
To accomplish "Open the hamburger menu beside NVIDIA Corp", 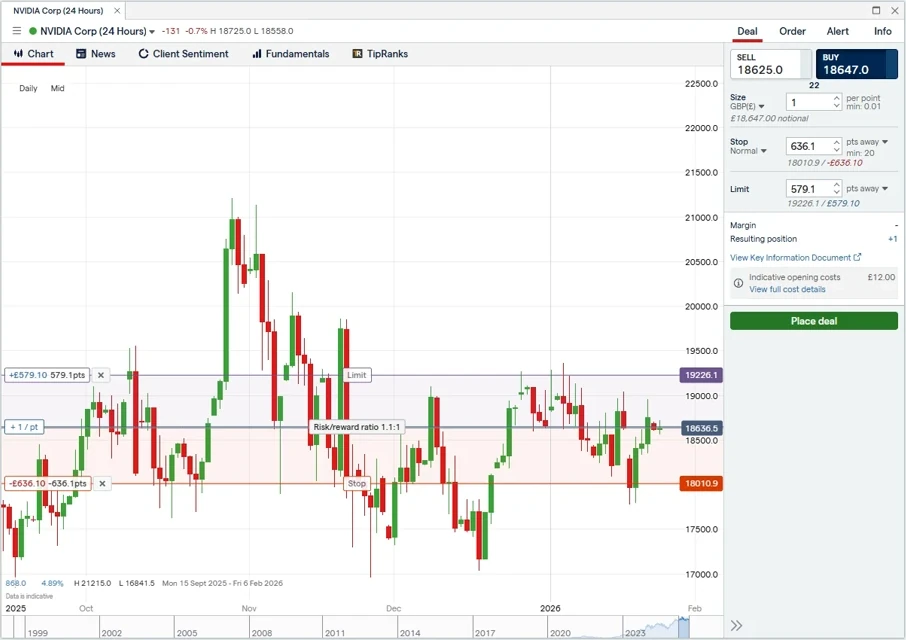I will pyautogui.click(x=17, y=31).
